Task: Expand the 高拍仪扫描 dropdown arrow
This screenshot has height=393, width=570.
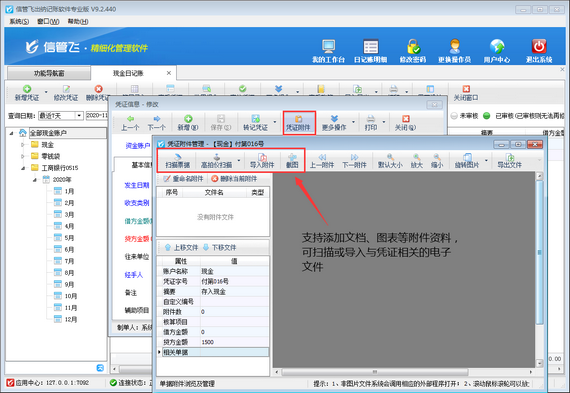Action: tap(238, 160)
